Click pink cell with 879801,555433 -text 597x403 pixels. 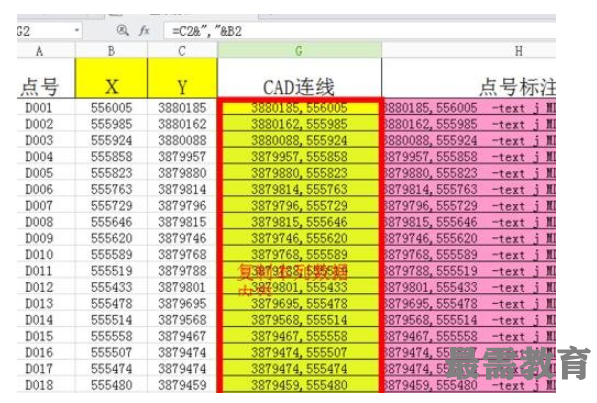pyautogui.click(x=469, y=287)
